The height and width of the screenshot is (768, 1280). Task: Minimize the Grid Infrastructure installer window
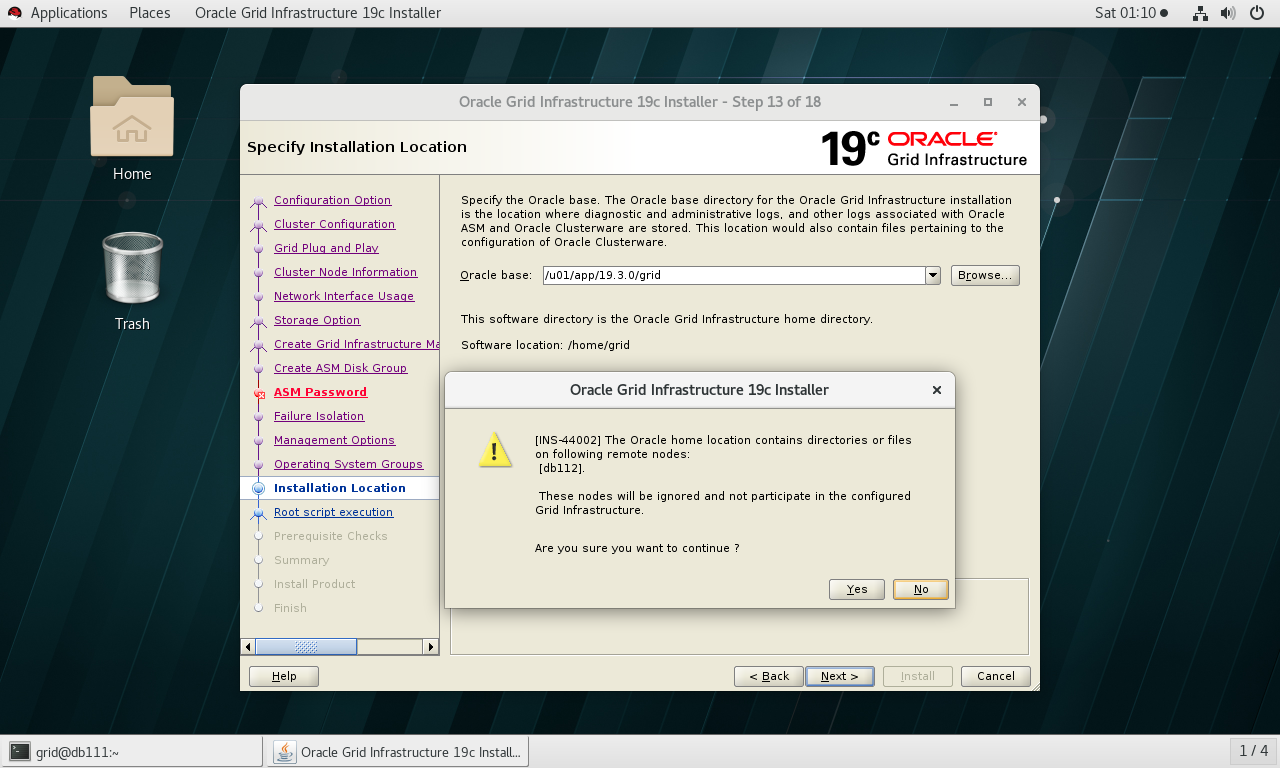(x=956, y=102)
